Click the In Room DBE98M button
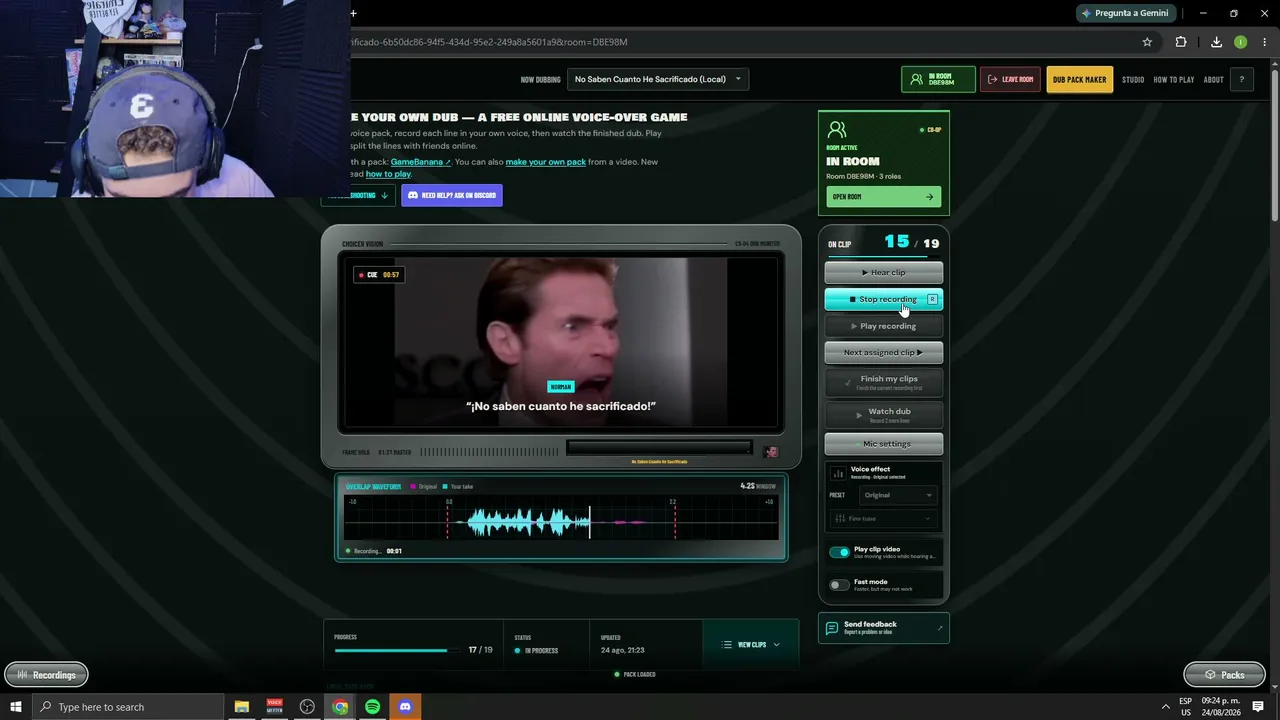The image size is (1280, 720). pos(938,79)
